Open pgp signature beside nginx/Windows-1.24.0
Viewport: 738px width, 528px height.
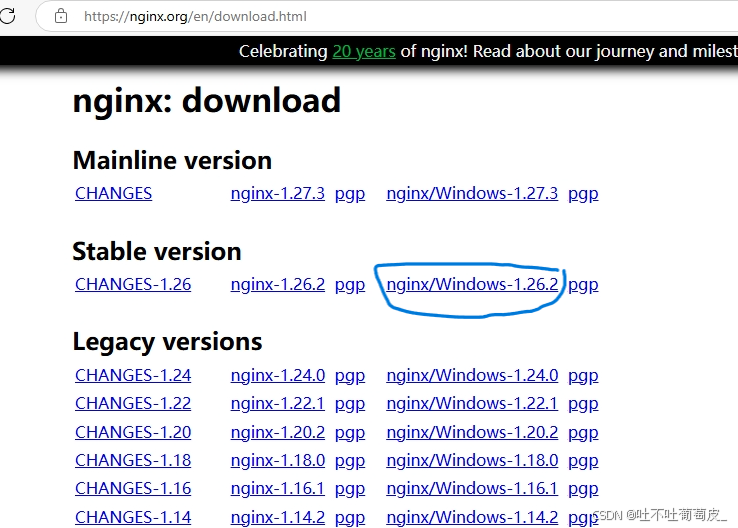pyautogui.click(x=583, y=376)
